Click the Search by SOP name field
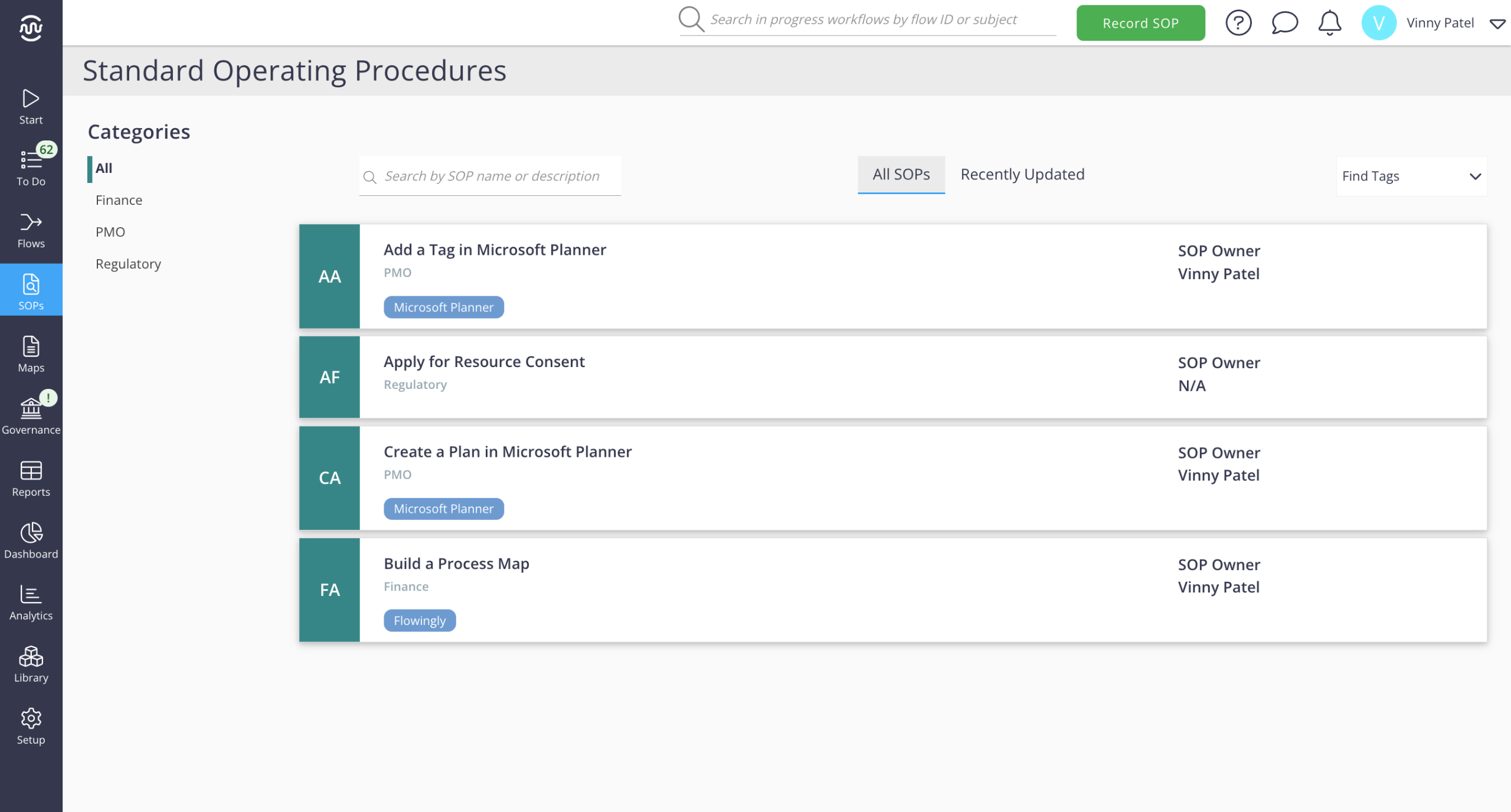The image size is (1511, 812). 491,176
